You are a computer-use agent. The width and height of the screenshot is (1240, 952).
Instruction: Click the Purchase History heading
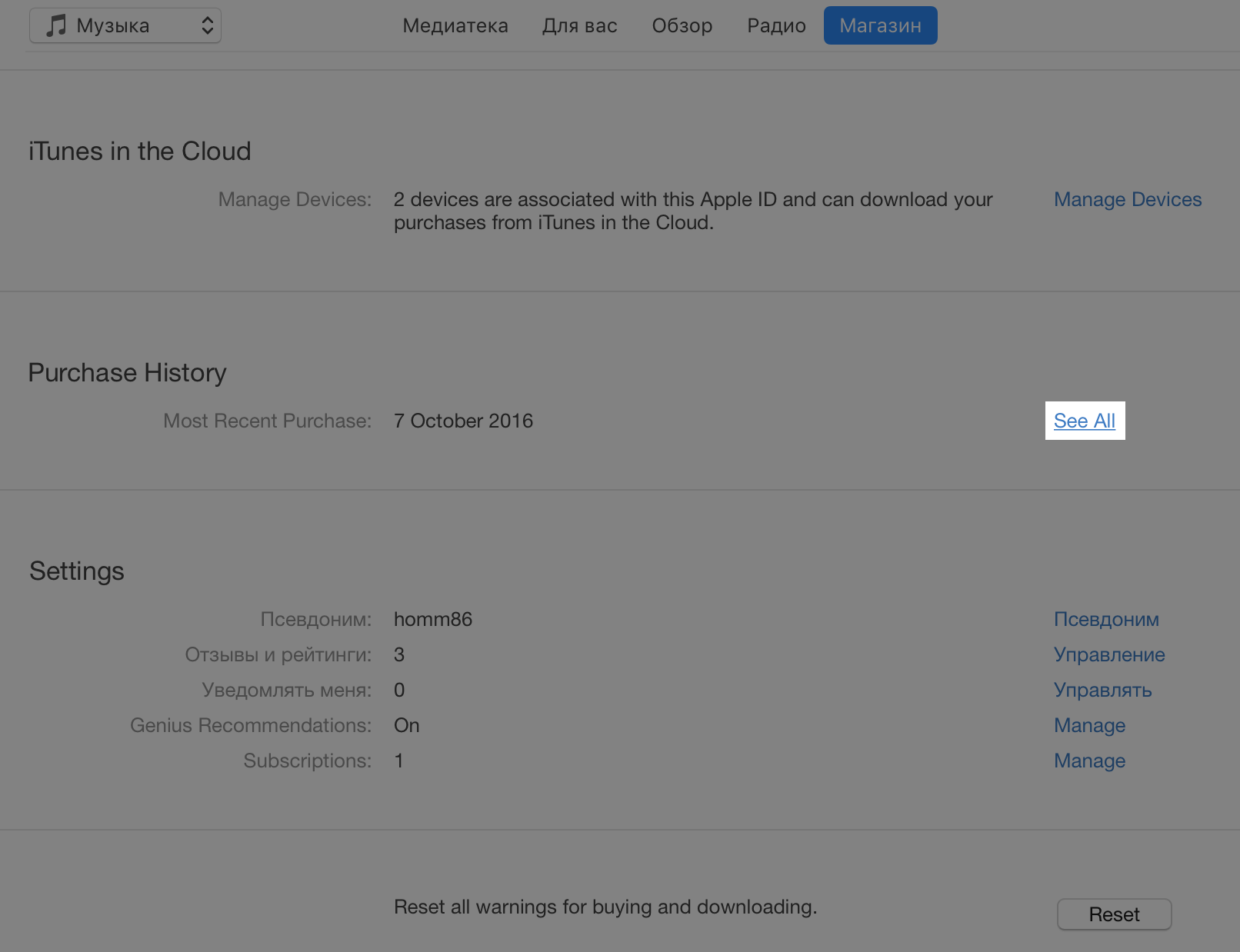(x=128, y=372)
